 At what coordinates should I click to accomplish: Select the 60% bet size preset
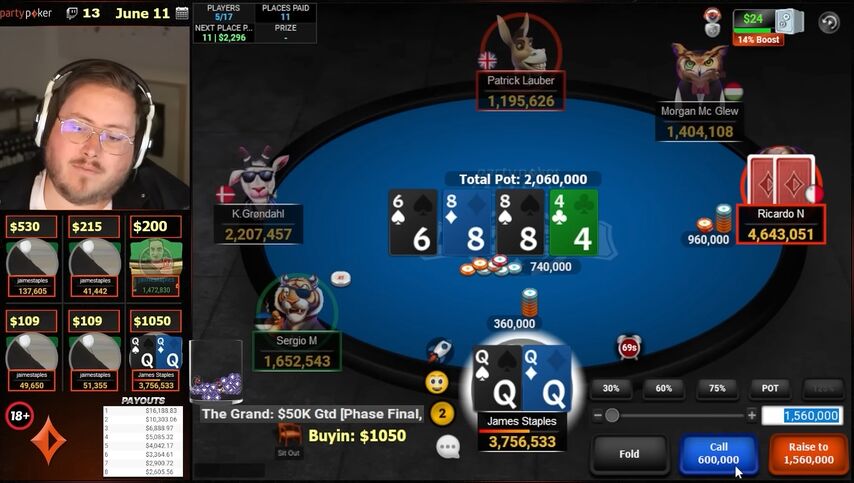click(x=663, y=388)
